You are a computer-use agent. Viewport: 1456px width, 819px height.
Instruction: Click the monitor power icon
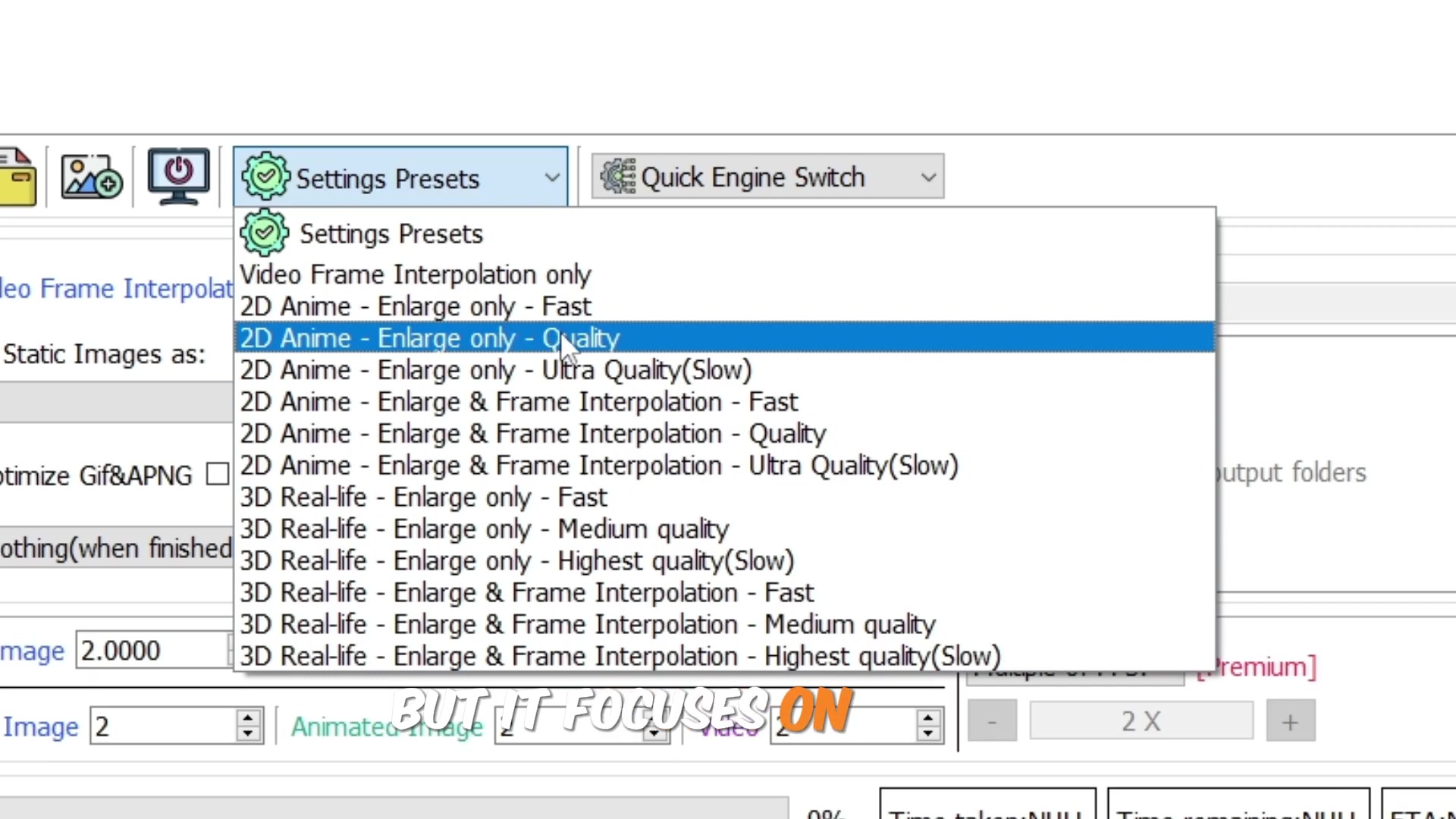coord(178,176)
